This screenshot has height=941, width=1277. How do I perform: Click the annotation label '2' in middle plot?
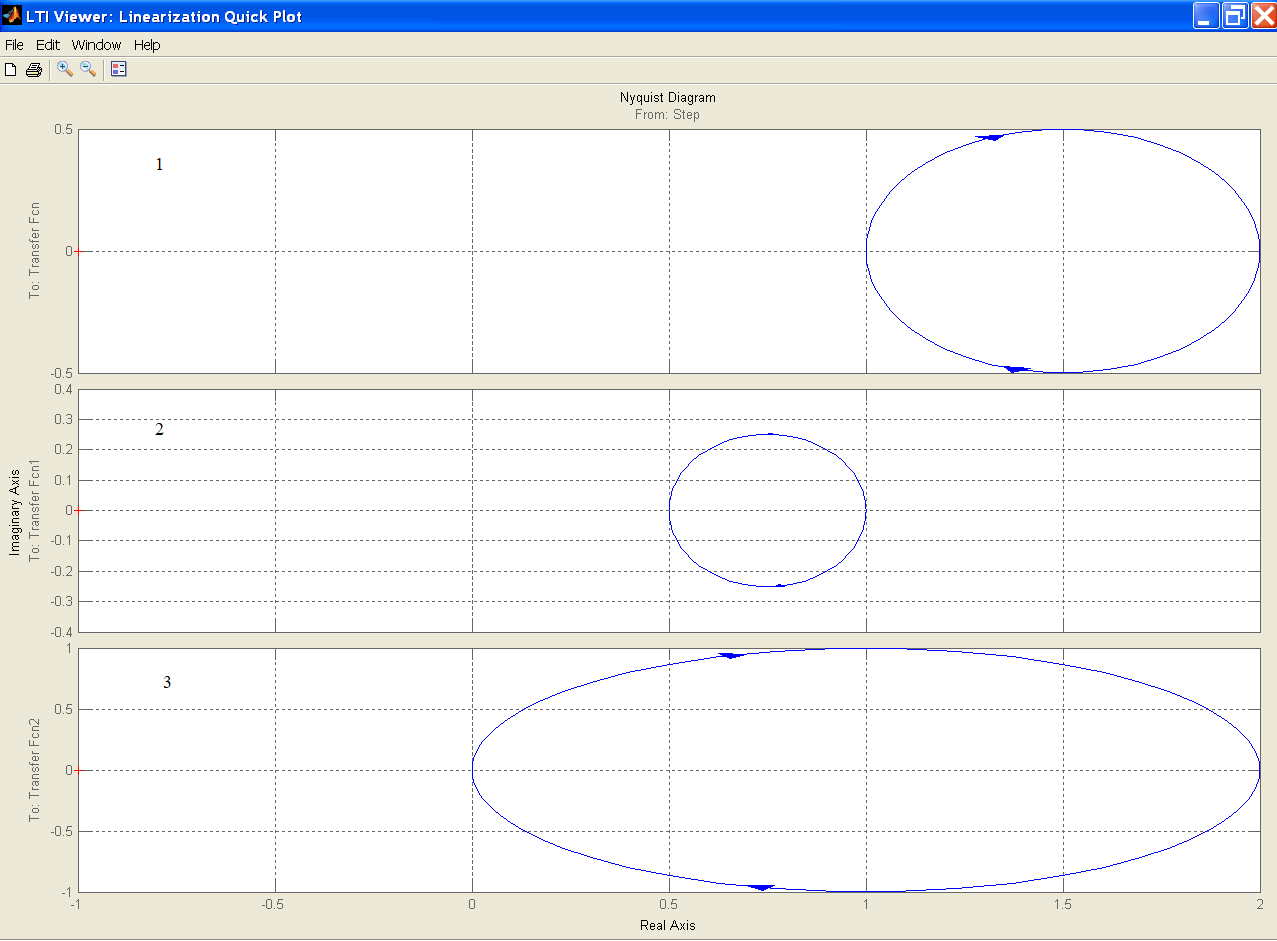(159, 430)
